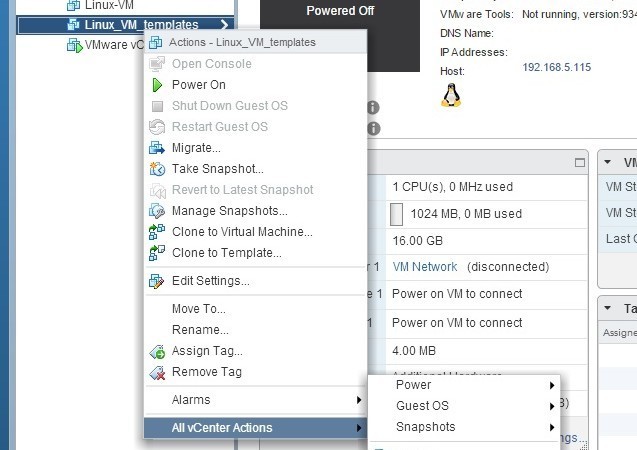Select All vCenter Actions entry
The width and height of the screenshot is (637, 450).
[256, 428]
